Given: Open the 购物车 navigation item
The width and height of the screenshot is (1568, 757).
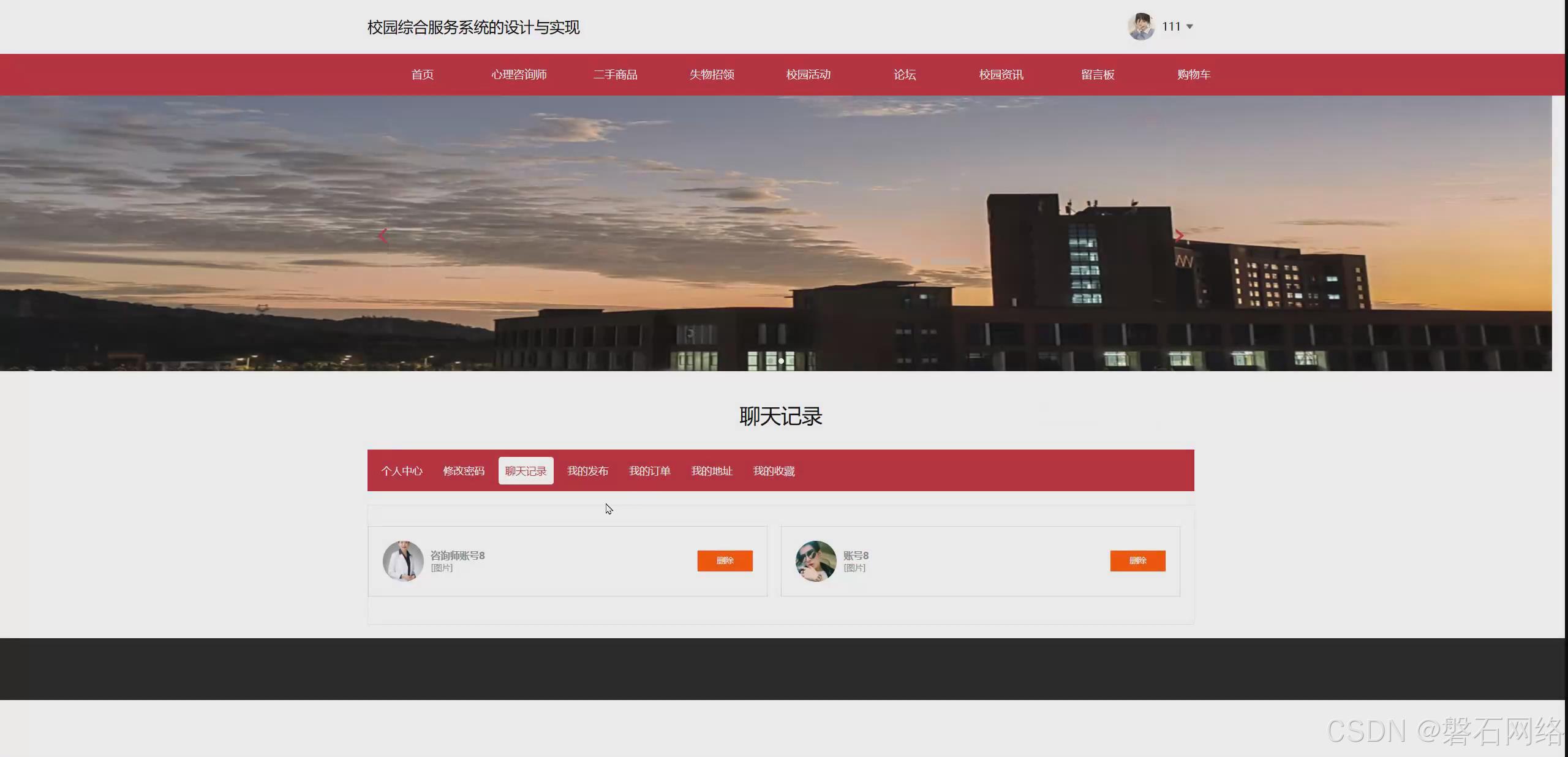Looking at the screenshot, I should tap(1194, 75).
